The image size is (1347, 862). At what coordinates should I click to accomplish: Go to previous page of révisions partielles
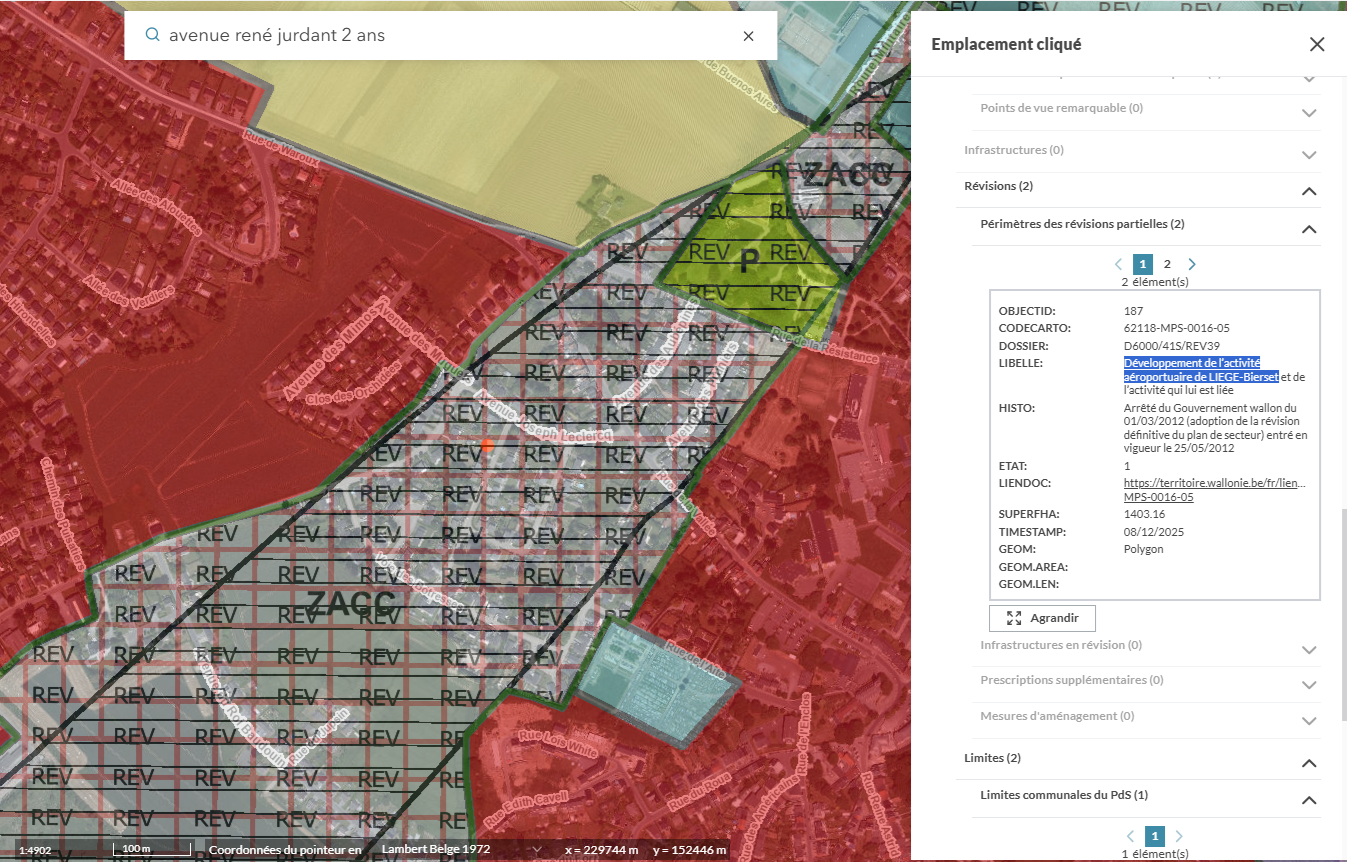[1119, 264]
